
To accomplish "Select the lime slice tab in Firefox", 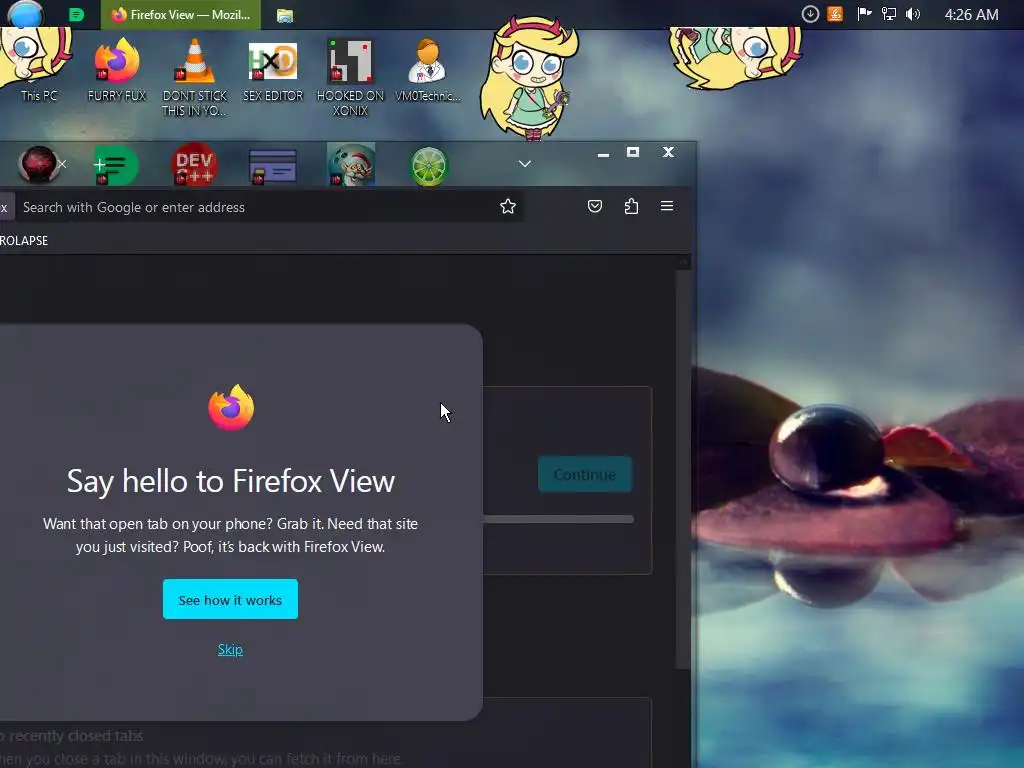I will (429, 167).
